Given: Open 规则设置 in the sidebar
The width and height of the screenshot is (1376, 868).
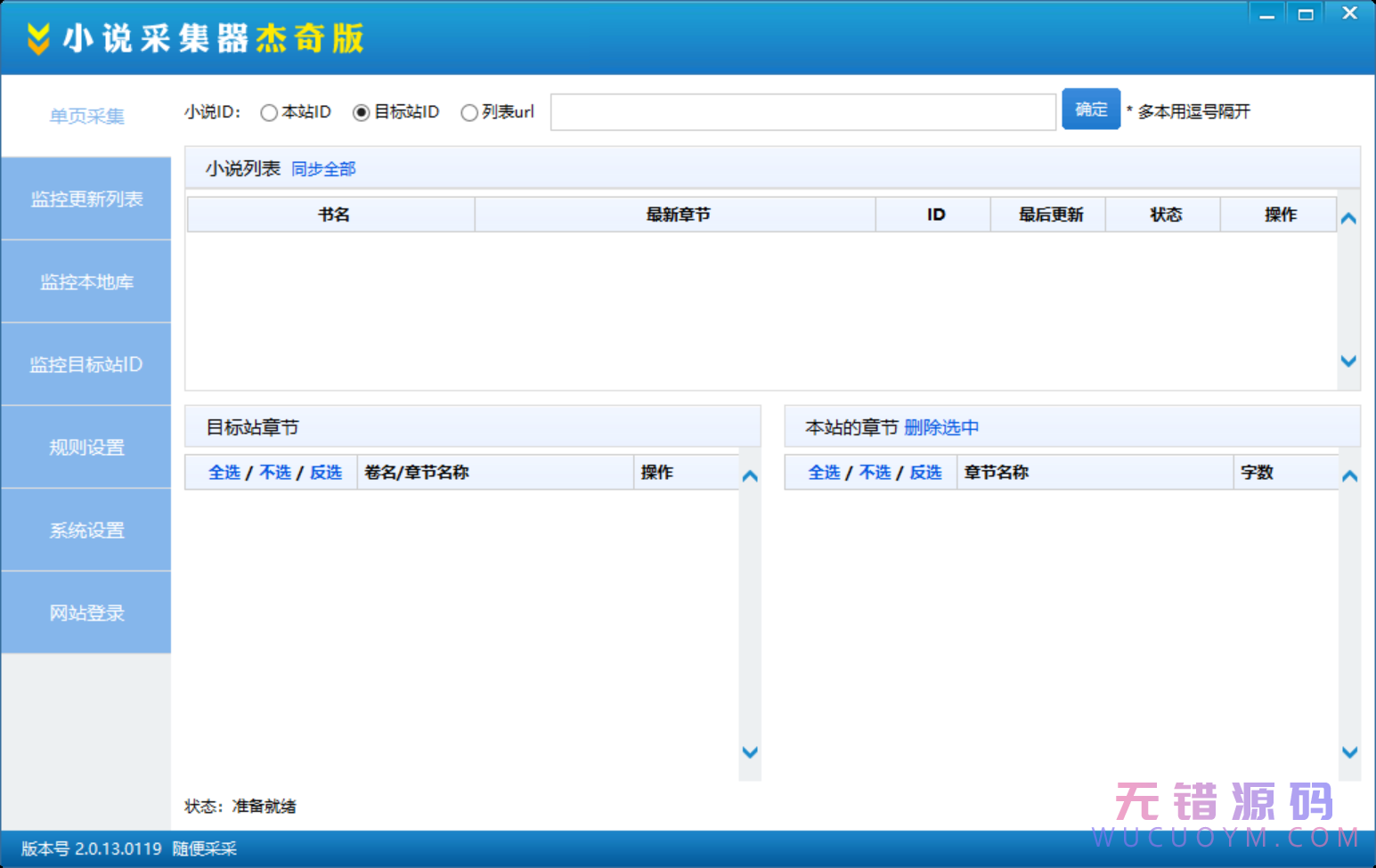Looking at the screenshot, I should click(86, 448).
